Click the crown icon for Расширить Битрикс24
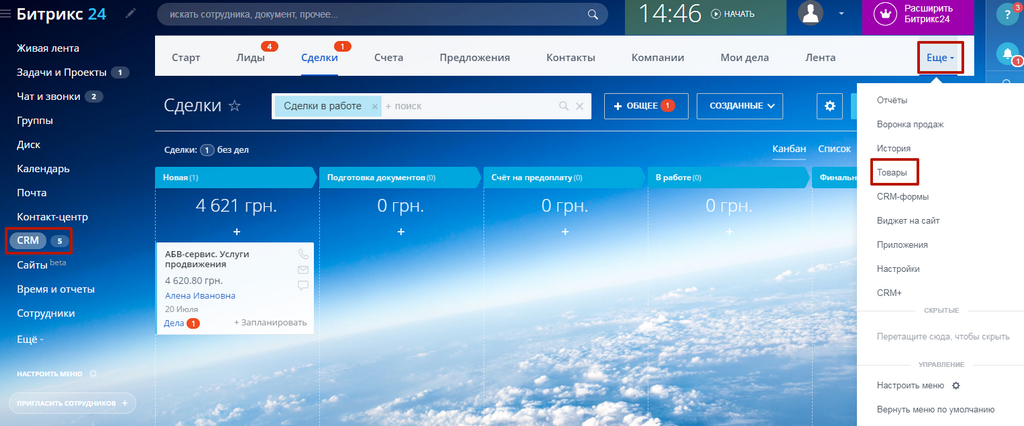The image size is (1024, 426). (x=886, y=14)
